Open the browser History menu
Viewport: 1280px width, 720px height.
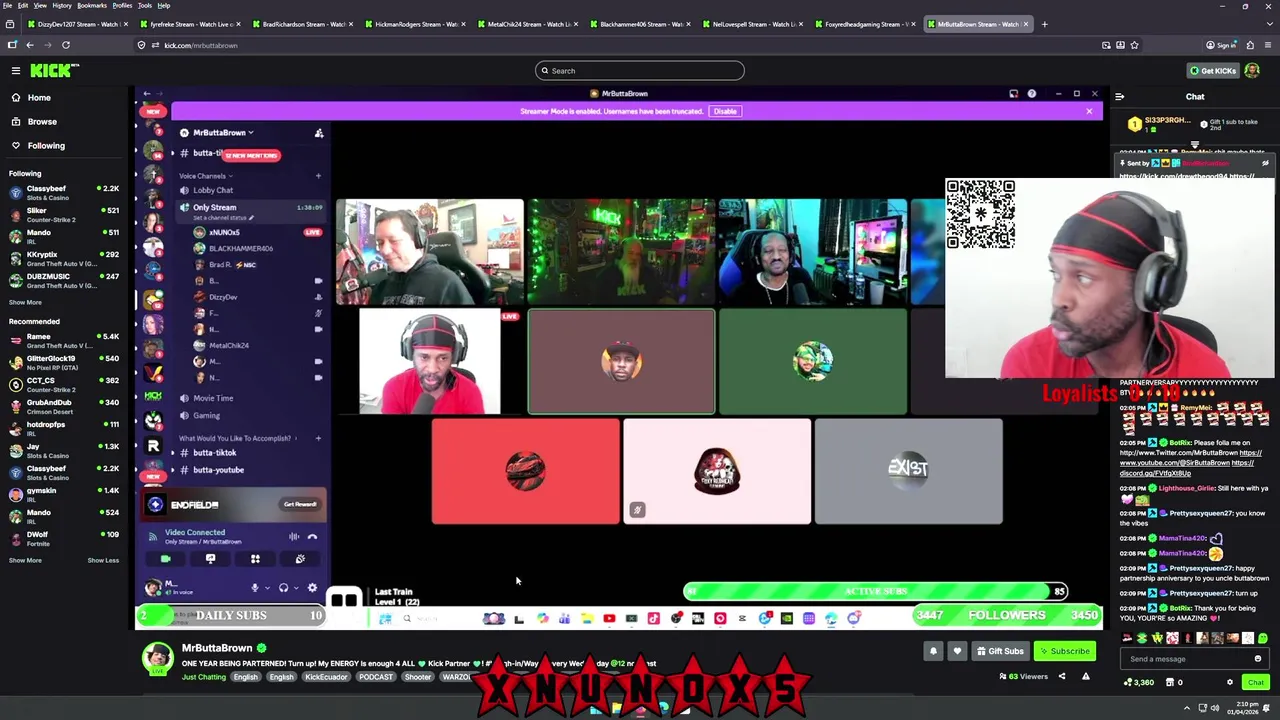click(x=61, y=5)
